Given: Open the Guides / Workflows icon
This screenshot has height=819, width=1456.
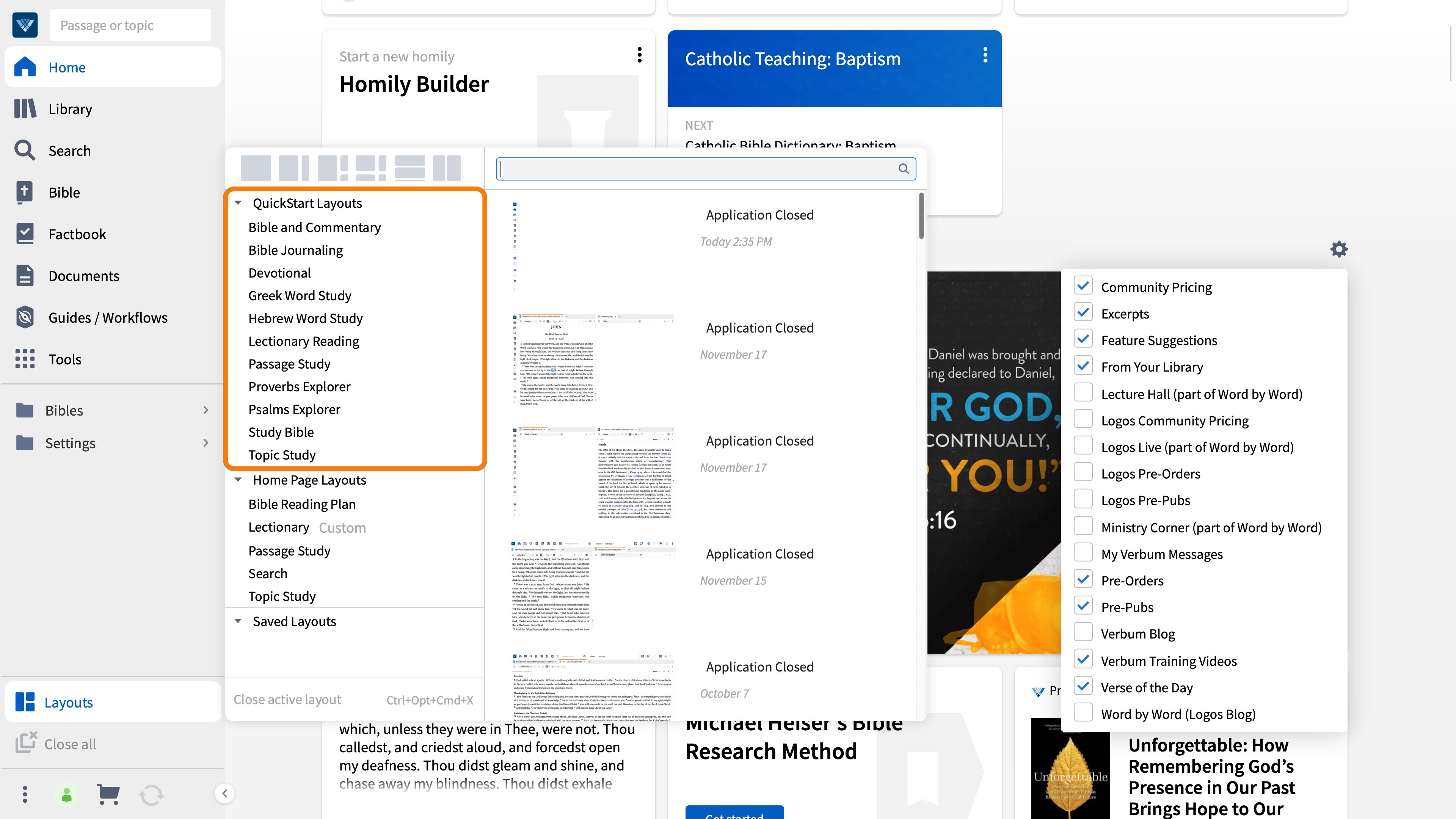Looking at the screenshot, I should coord(25,317).
